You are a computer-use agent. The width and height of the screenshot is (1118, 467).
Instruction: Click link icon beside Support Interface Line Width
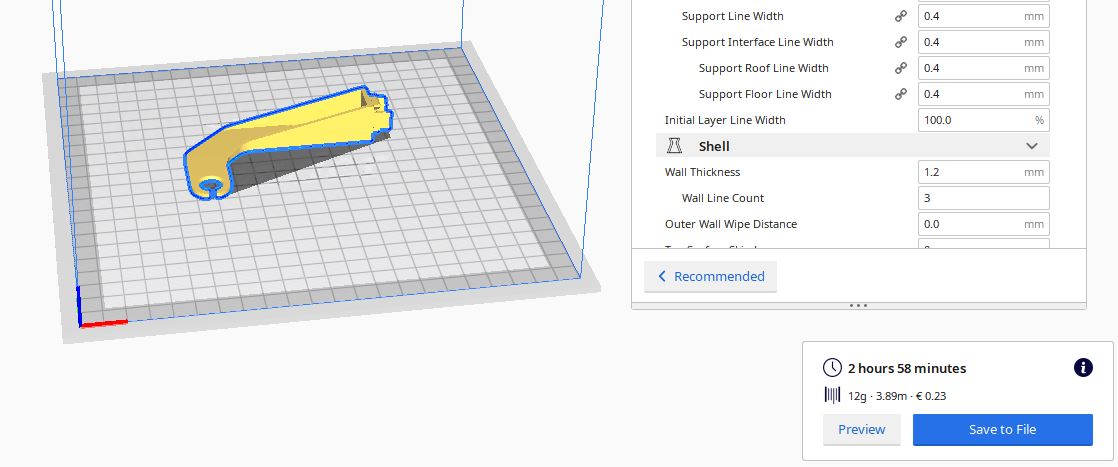coord(901,42)
